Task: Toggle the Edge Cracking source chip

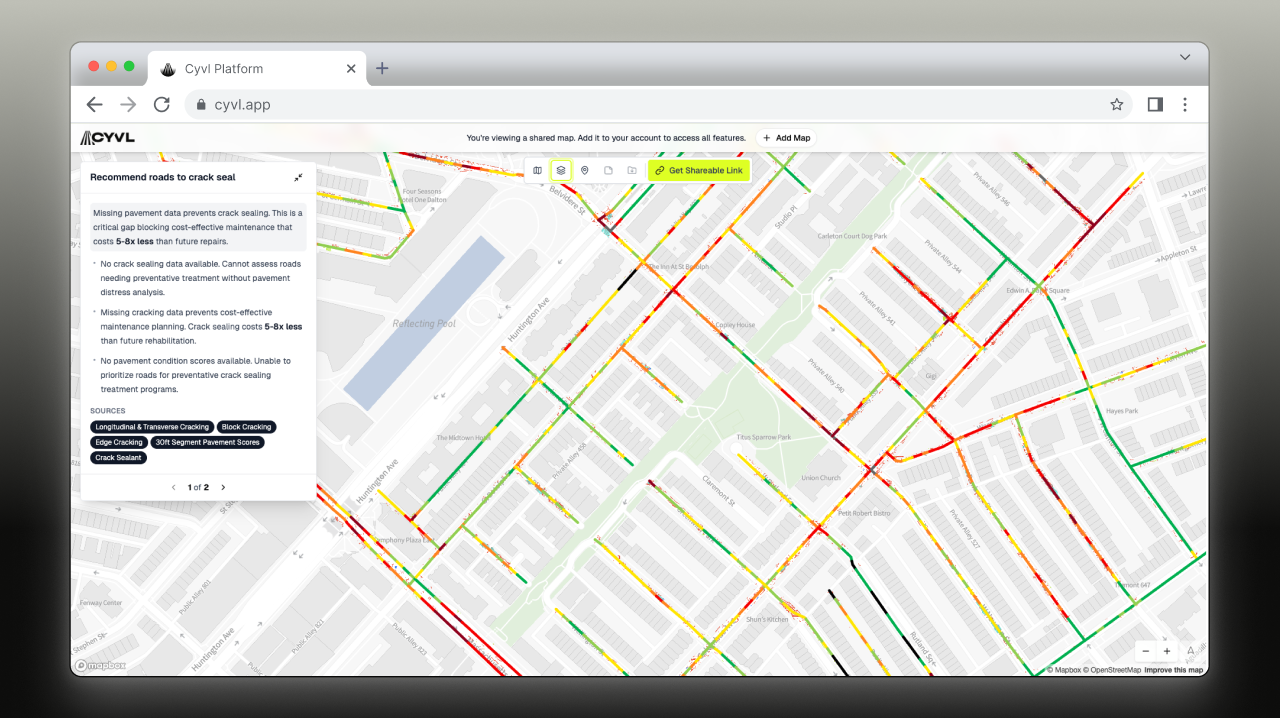Action: click(119, 442)
